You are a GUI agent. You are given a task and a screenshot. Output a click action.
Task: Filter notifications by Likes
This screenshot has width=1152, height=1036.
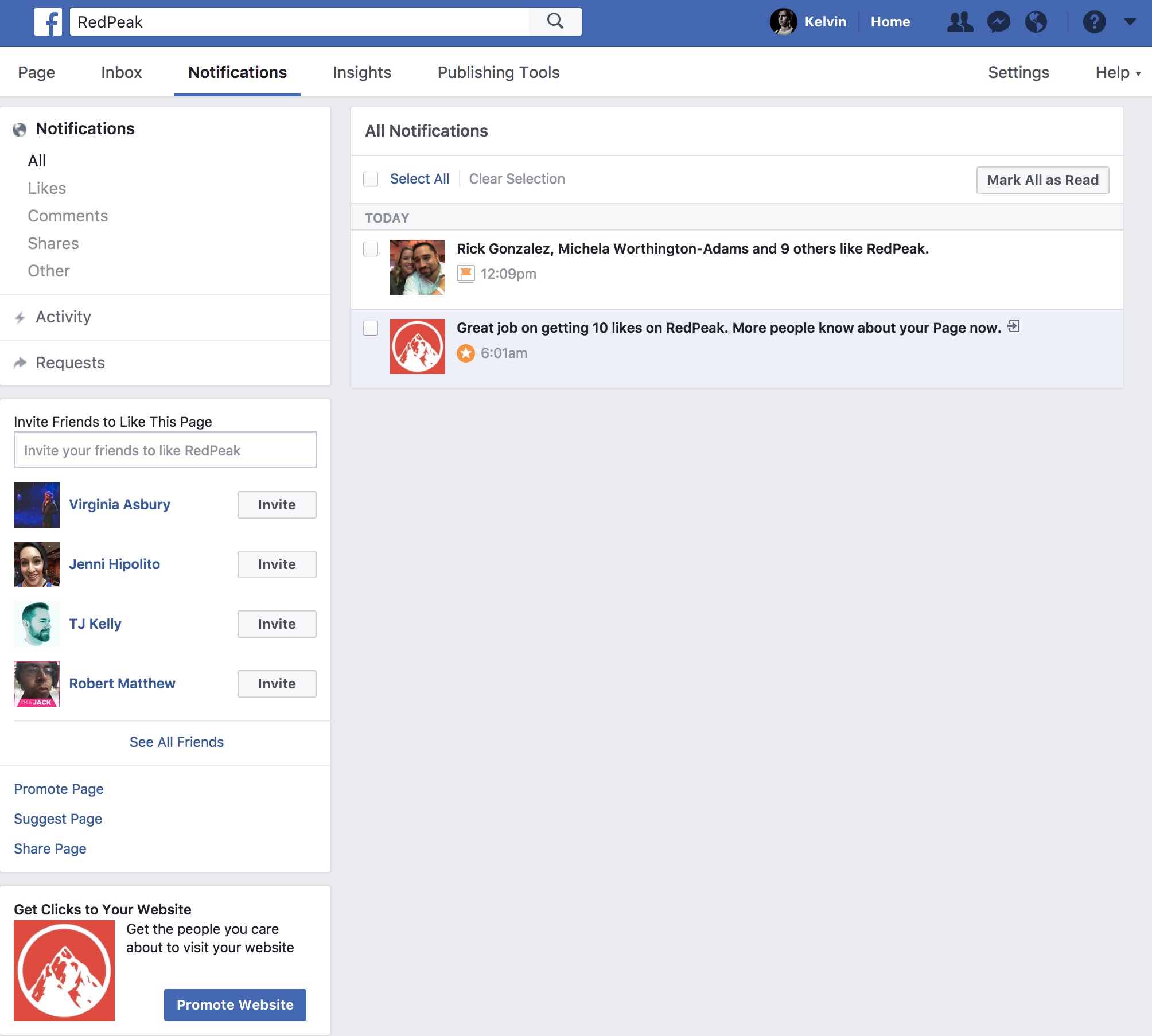tap(47, 188)
